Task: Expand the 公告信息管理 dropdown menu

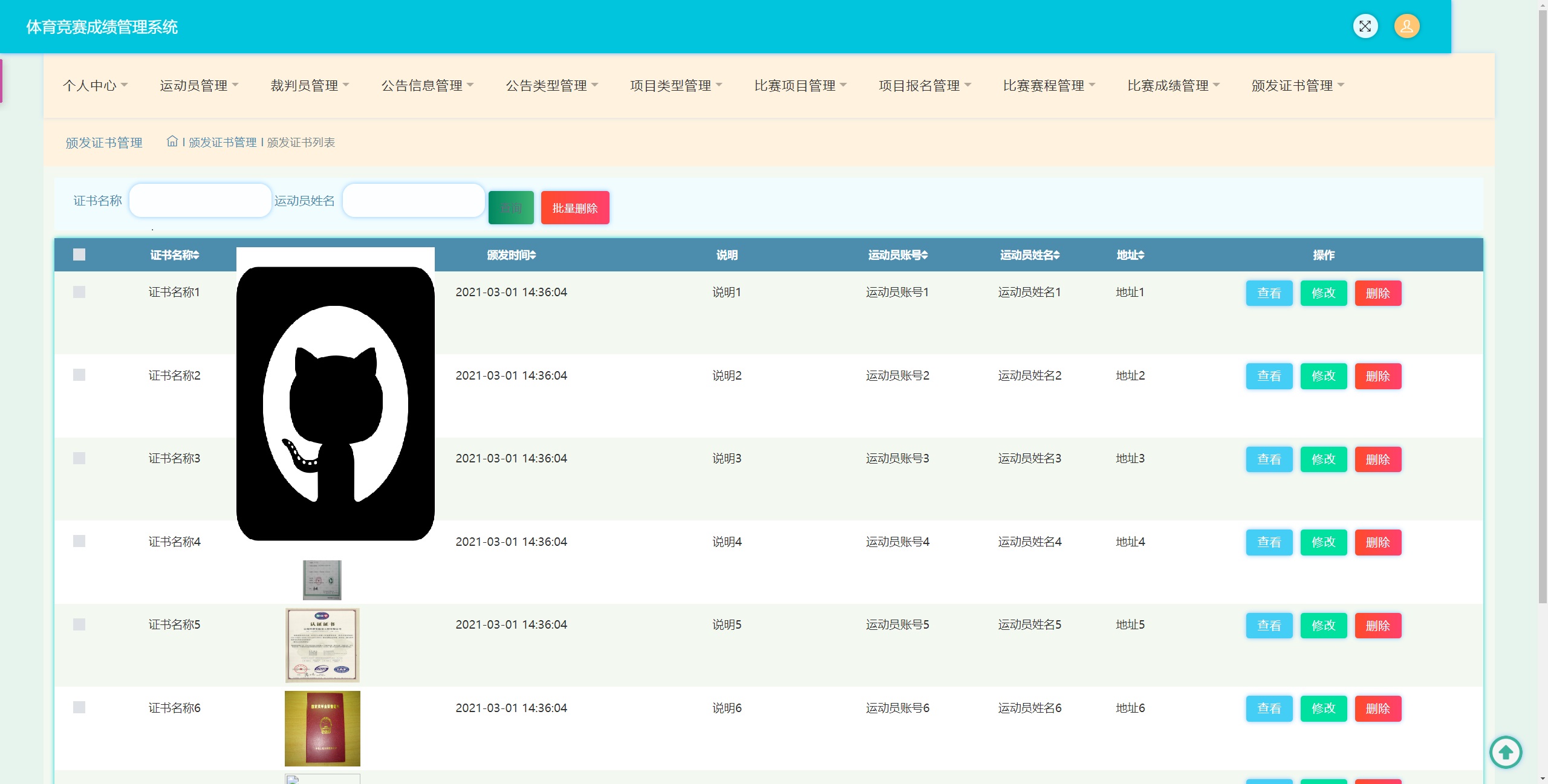Action: tap(428, 85)
